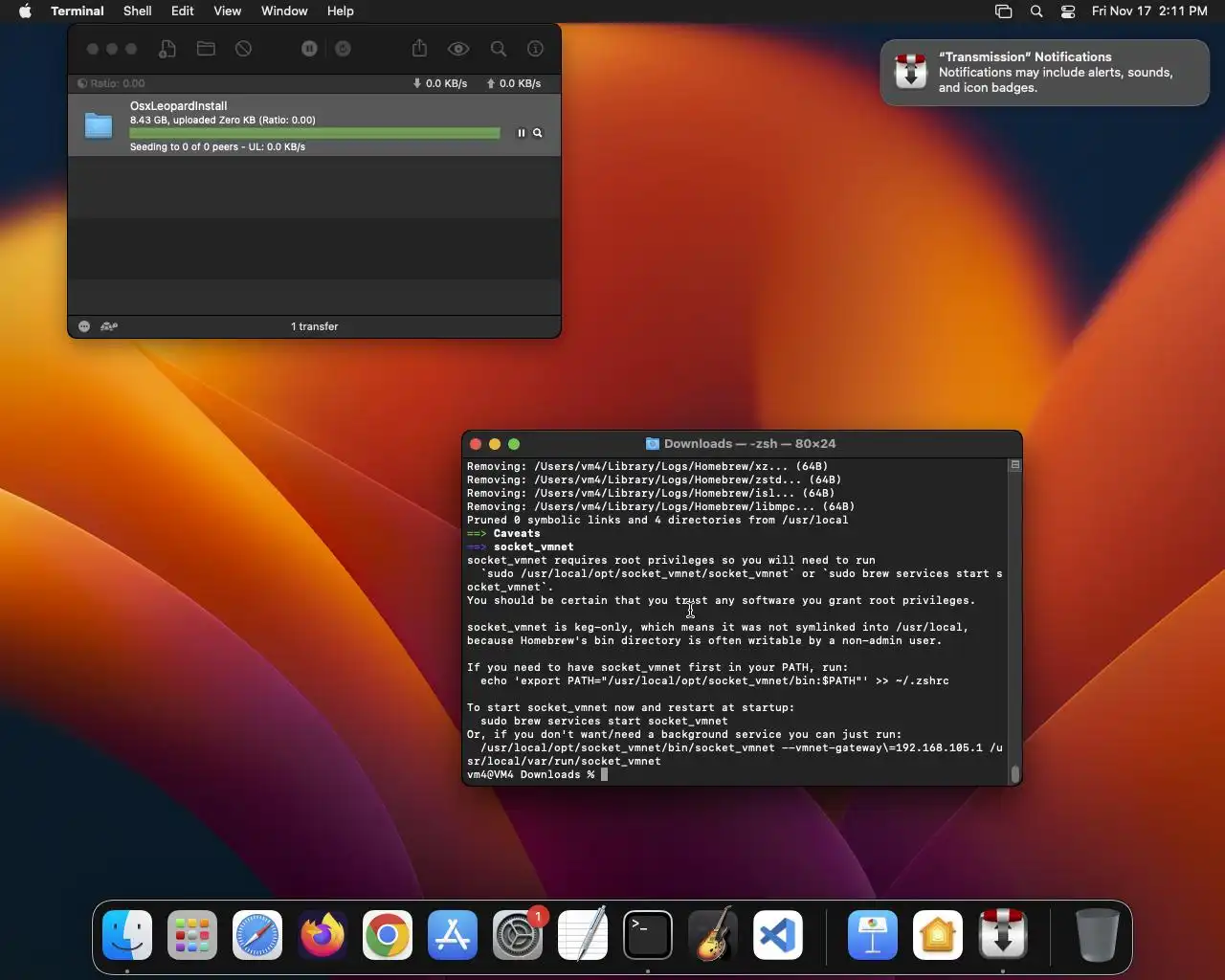Click Create Torrent File icon in Transmission toolbar
1225x980 pixels.
[167, 49]
